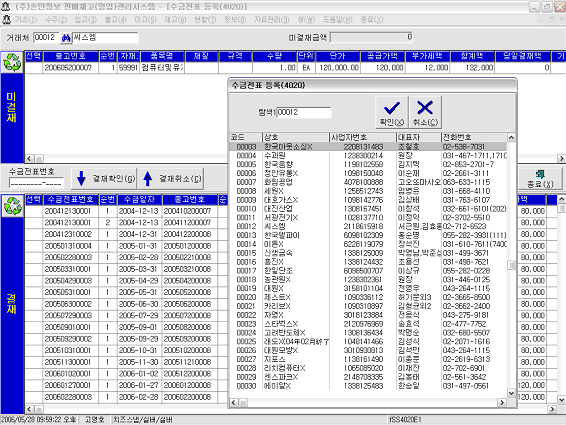Click the 미결재금액 amount field
This screenshot has width=566, height=425.
tap(371, 37)
